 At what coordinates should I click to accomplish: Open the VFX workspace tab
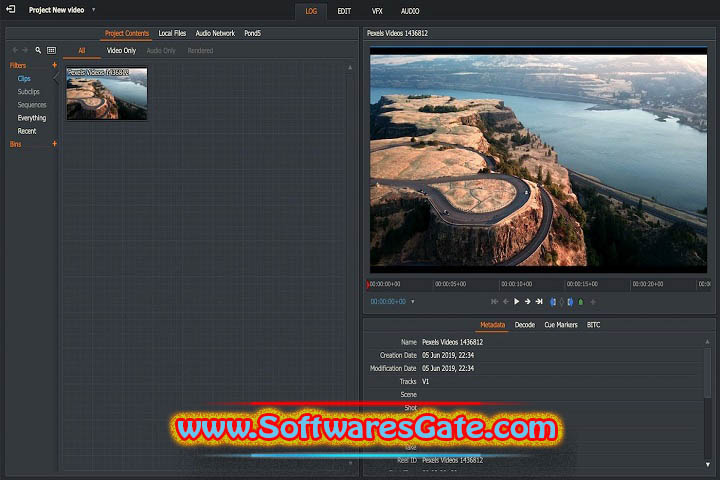pyautogui.click(x=377, y=11)
